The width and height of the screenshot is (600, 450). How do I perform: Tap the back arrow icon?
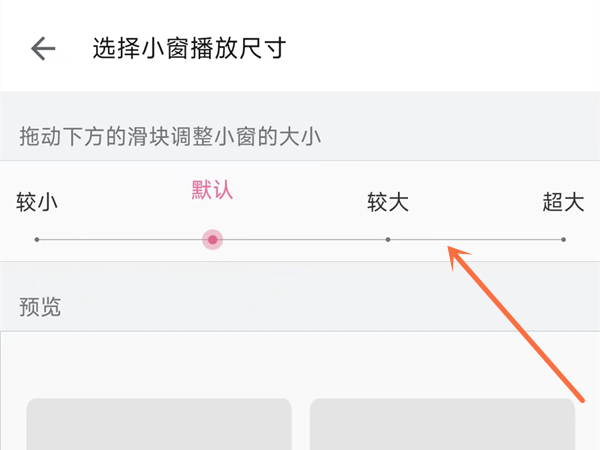coord(42,48)
